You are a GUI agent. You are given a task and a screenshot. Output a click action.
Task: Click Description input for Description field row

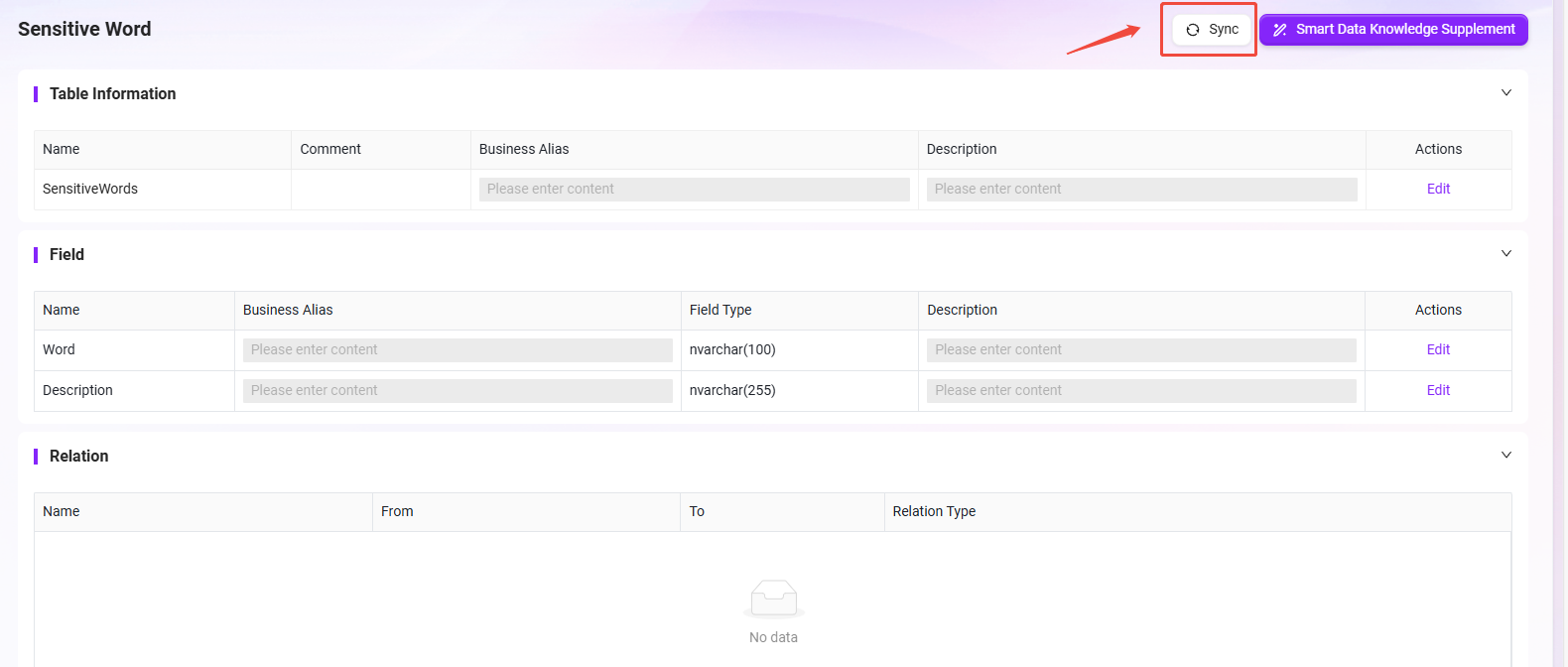tap(1141, 390)
